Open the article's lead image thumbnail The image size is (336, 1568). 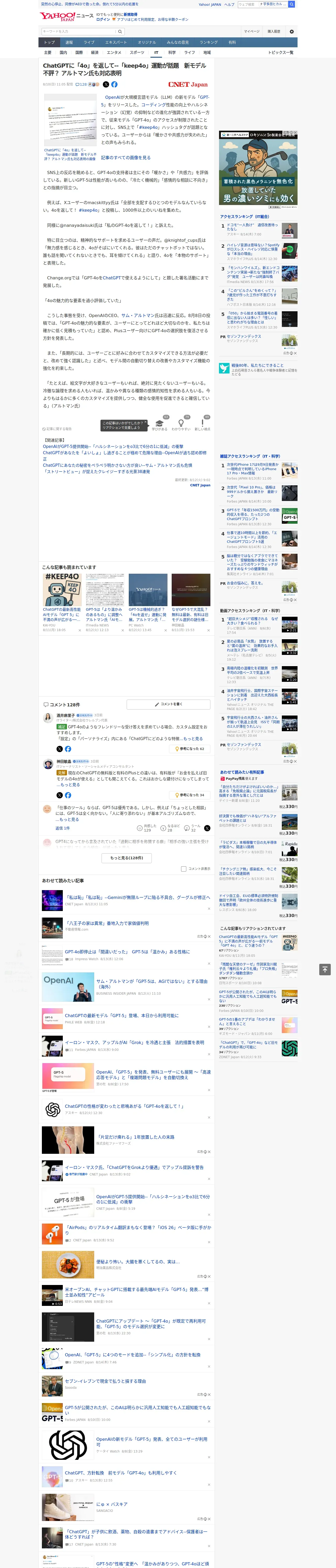(x=70, y=120)
